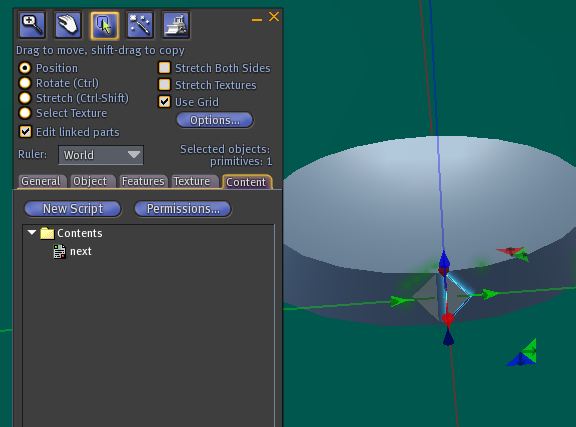Image resolution: width=576 pixels, height=427 pixels.
Task: Select the Land bulldozer tool icon
Action: click(x=176, y=25)
